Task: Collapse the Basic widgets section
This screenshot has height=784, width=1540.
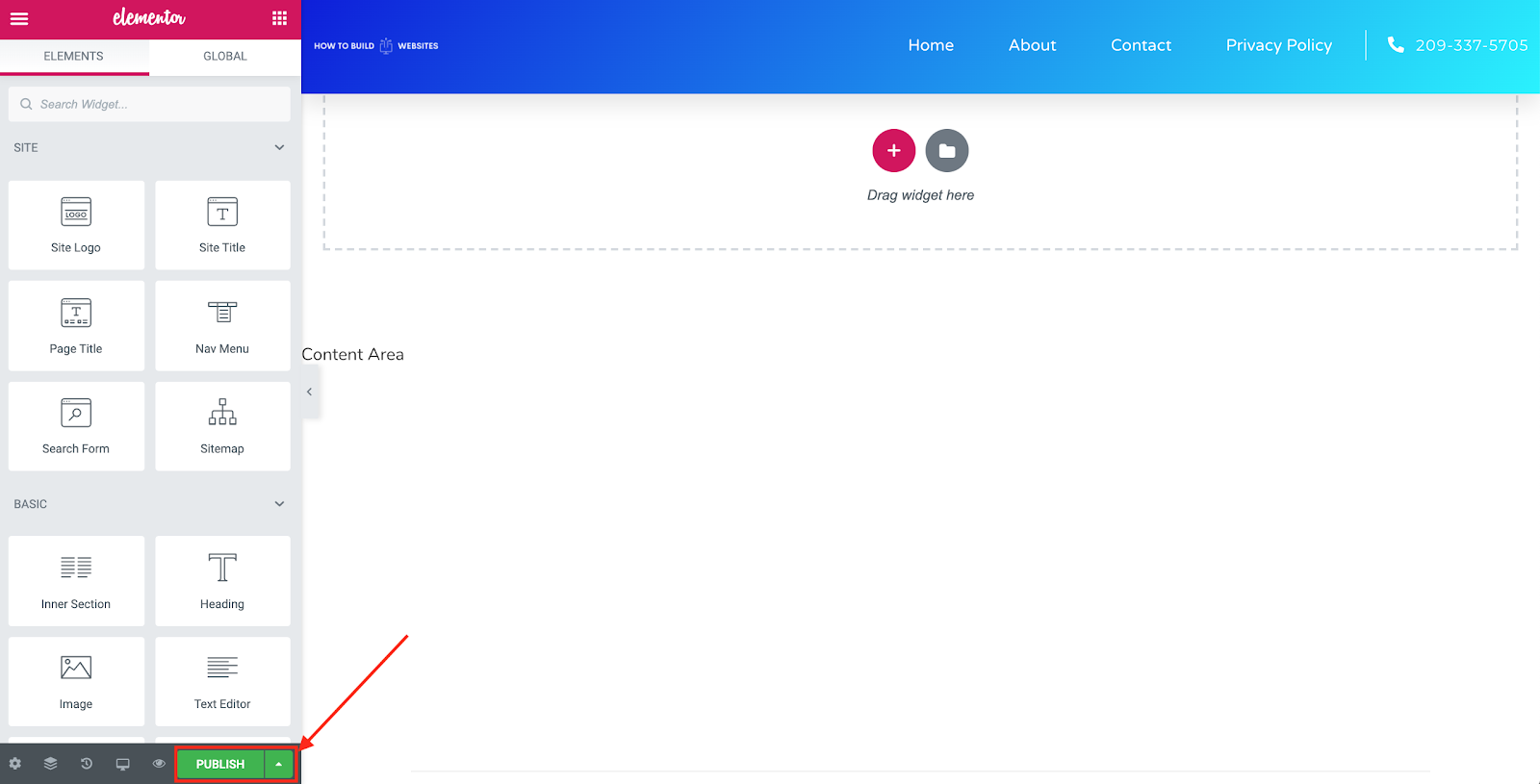Action: tap(279, 504)
